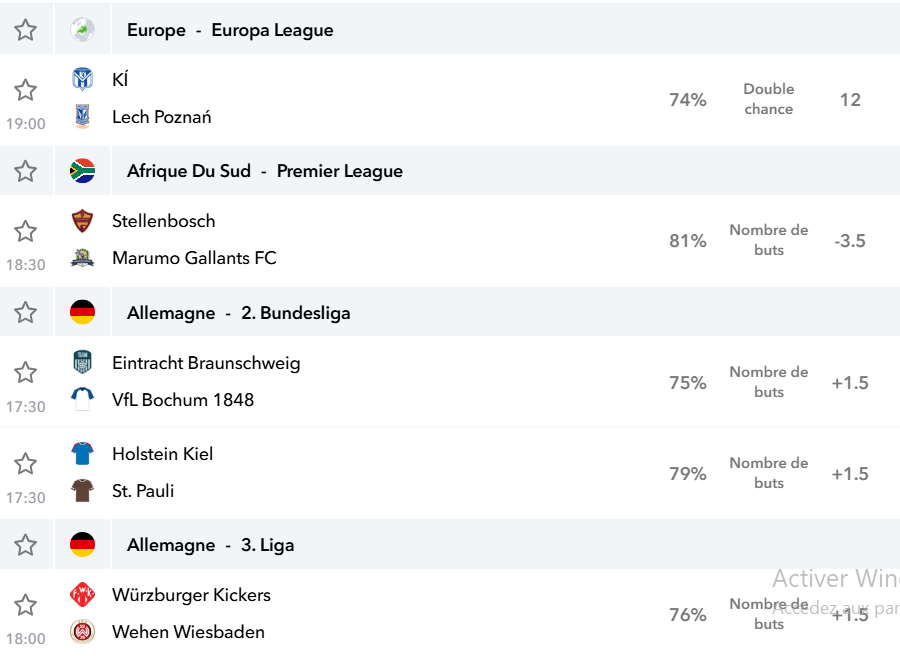Open the KÍ club crest
The height and width of the screenshot is (658, 900).
coord(82,79)
